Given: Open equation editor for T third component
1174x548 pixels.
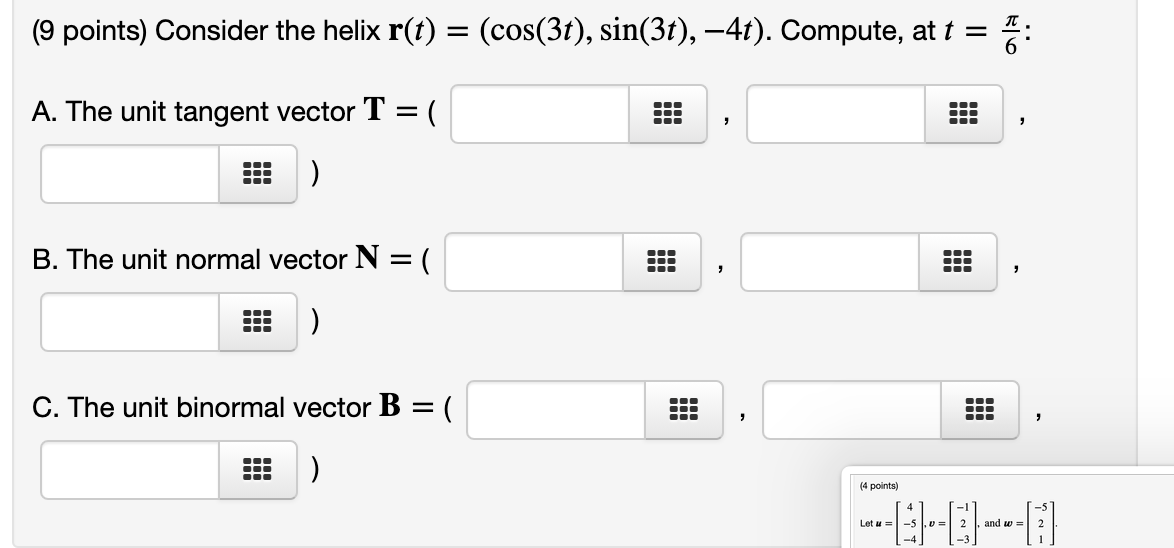Looking at the screenshot, I should (257, 175).
